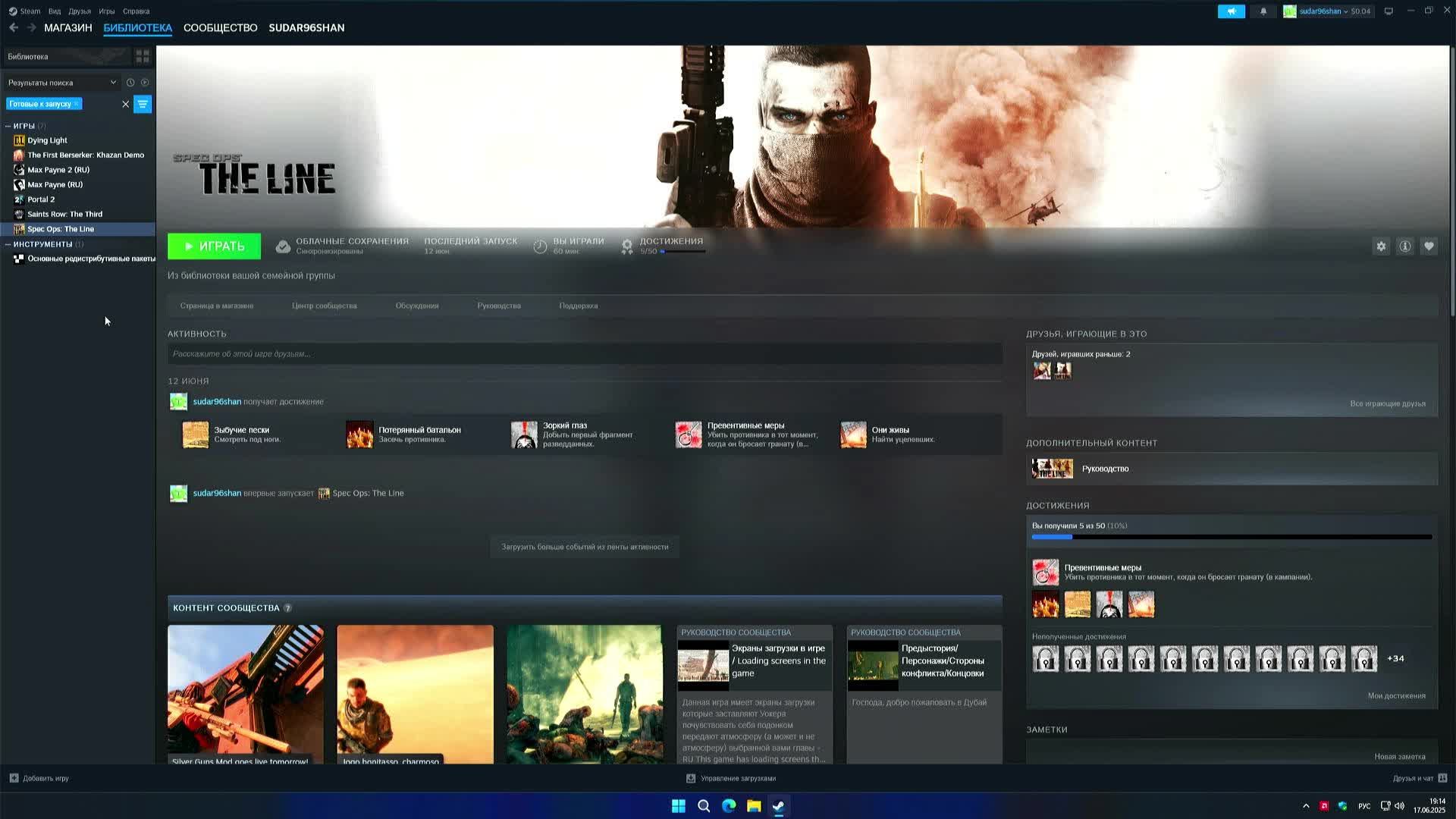Screen dimensions: 1456x819
Task: Show the +34 remaining locked achievements
Action: click(1395, 658)
